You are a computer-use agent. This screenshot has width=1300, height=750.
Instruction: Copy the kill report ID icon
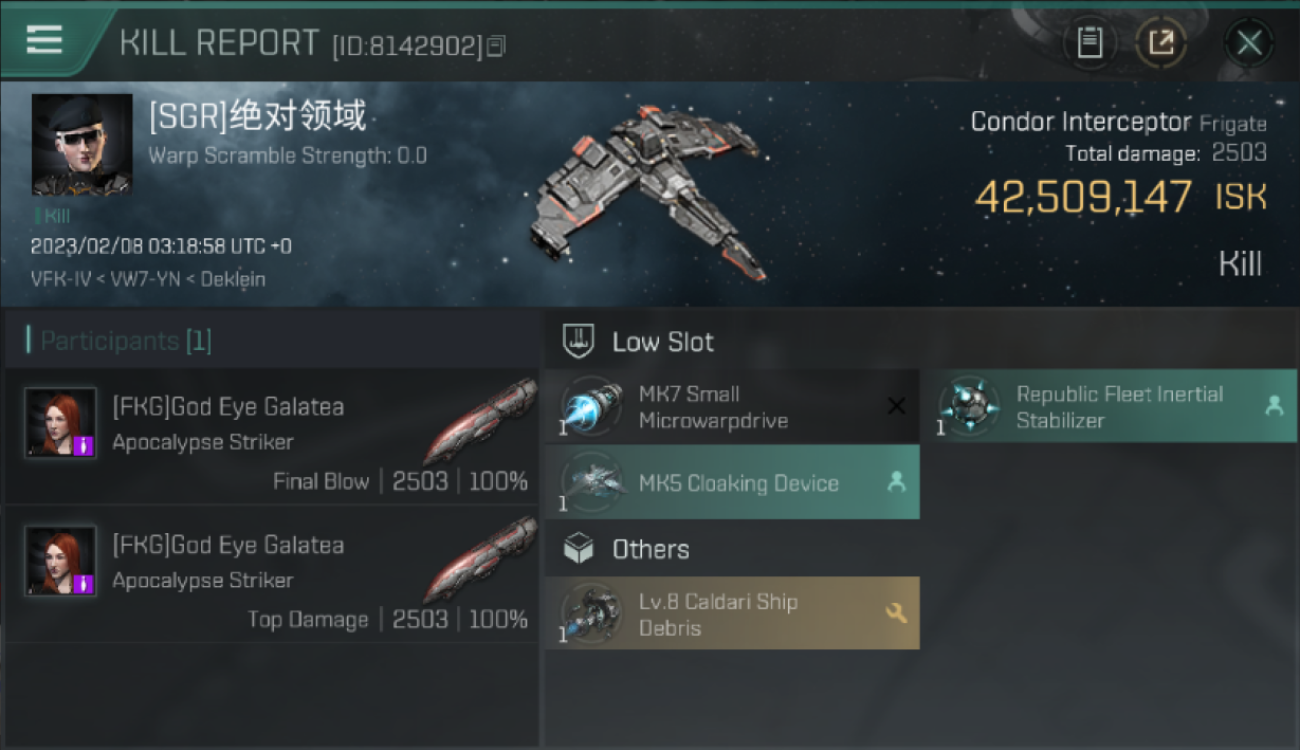pos(496,45)
